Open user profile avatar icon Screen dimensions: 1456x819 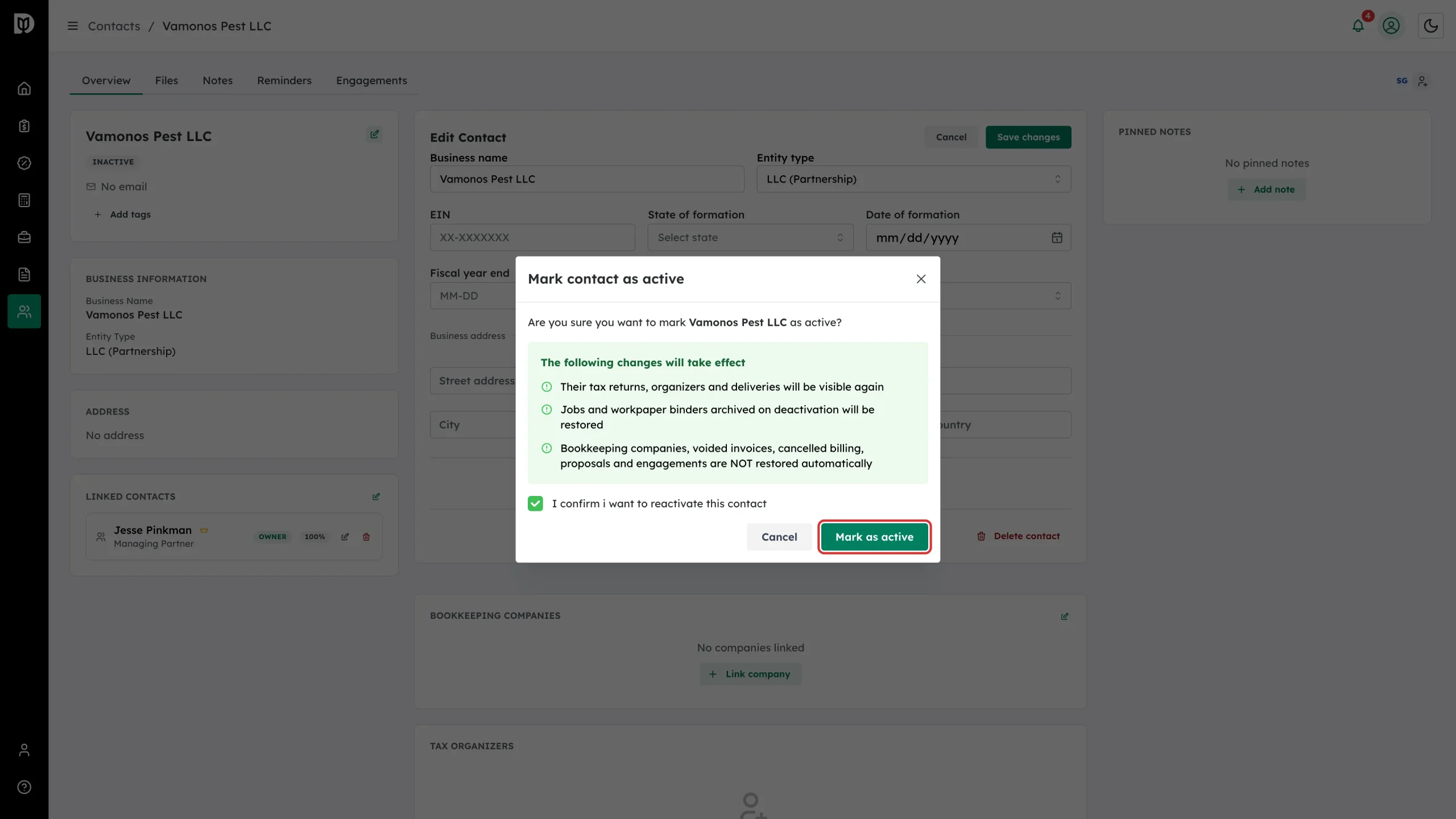[x=1391, y=26]
